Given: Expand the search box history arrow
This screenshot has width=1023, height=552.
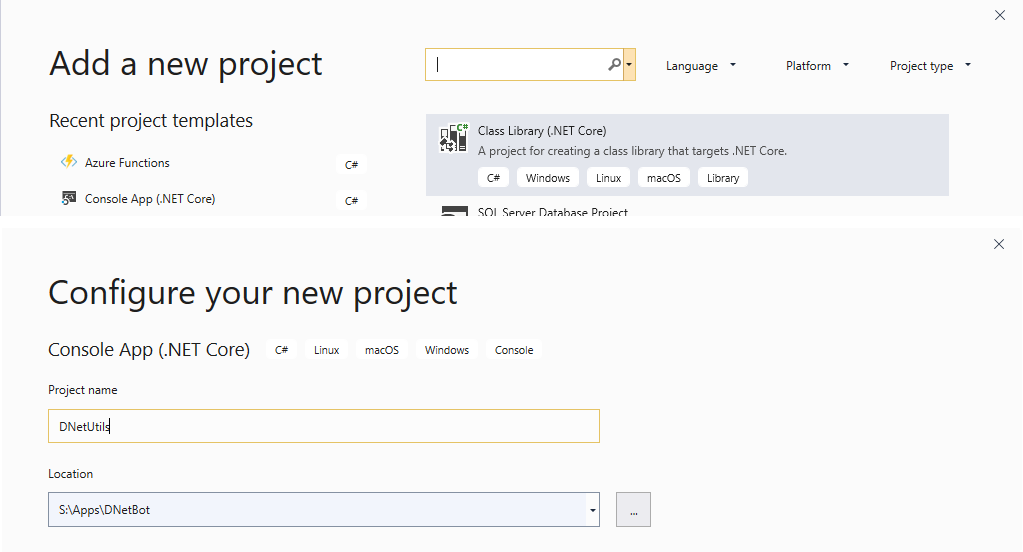Looking at the screenshot, I should 629,65.
